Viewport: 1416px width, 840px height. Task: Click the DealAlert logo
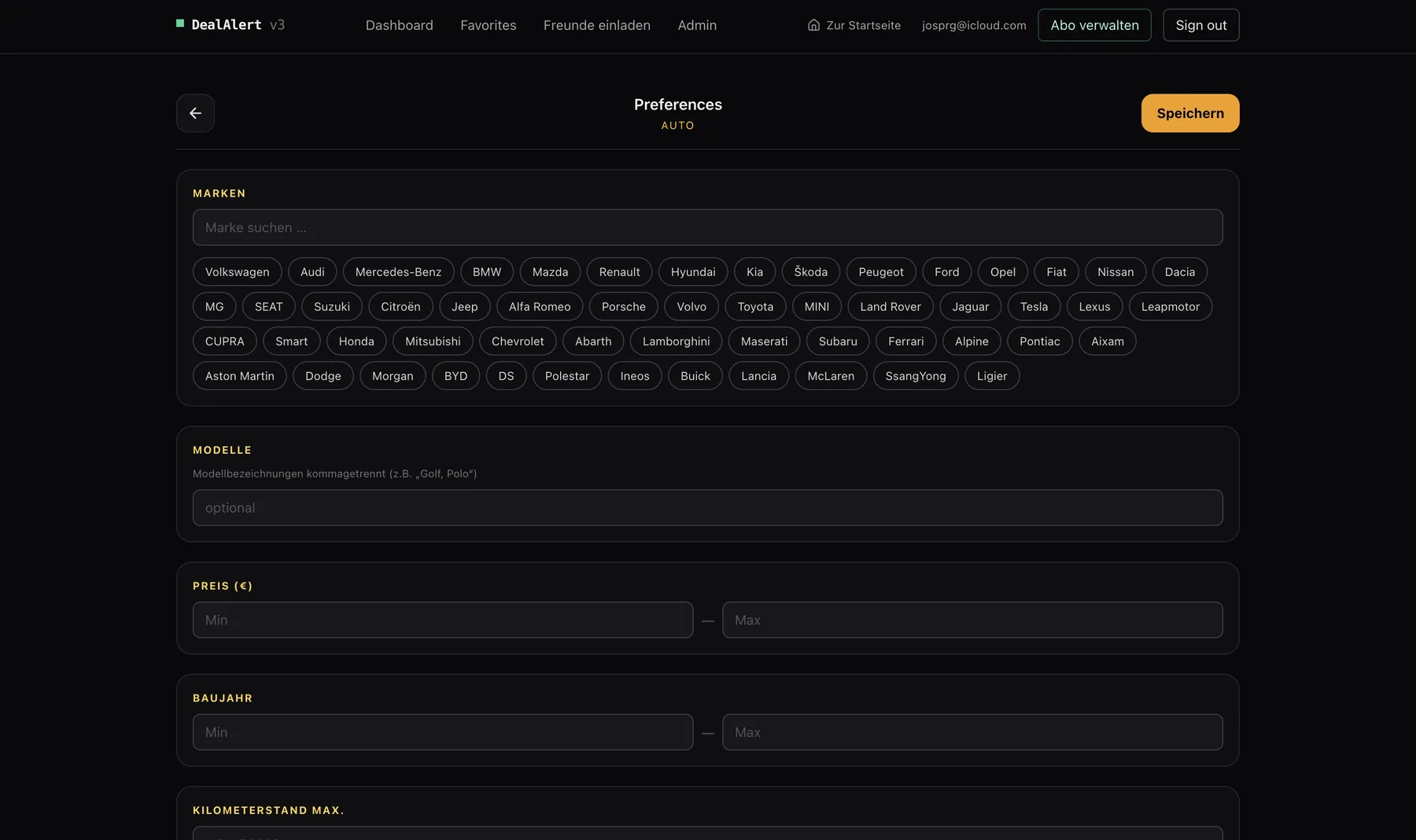pos(230,25)
